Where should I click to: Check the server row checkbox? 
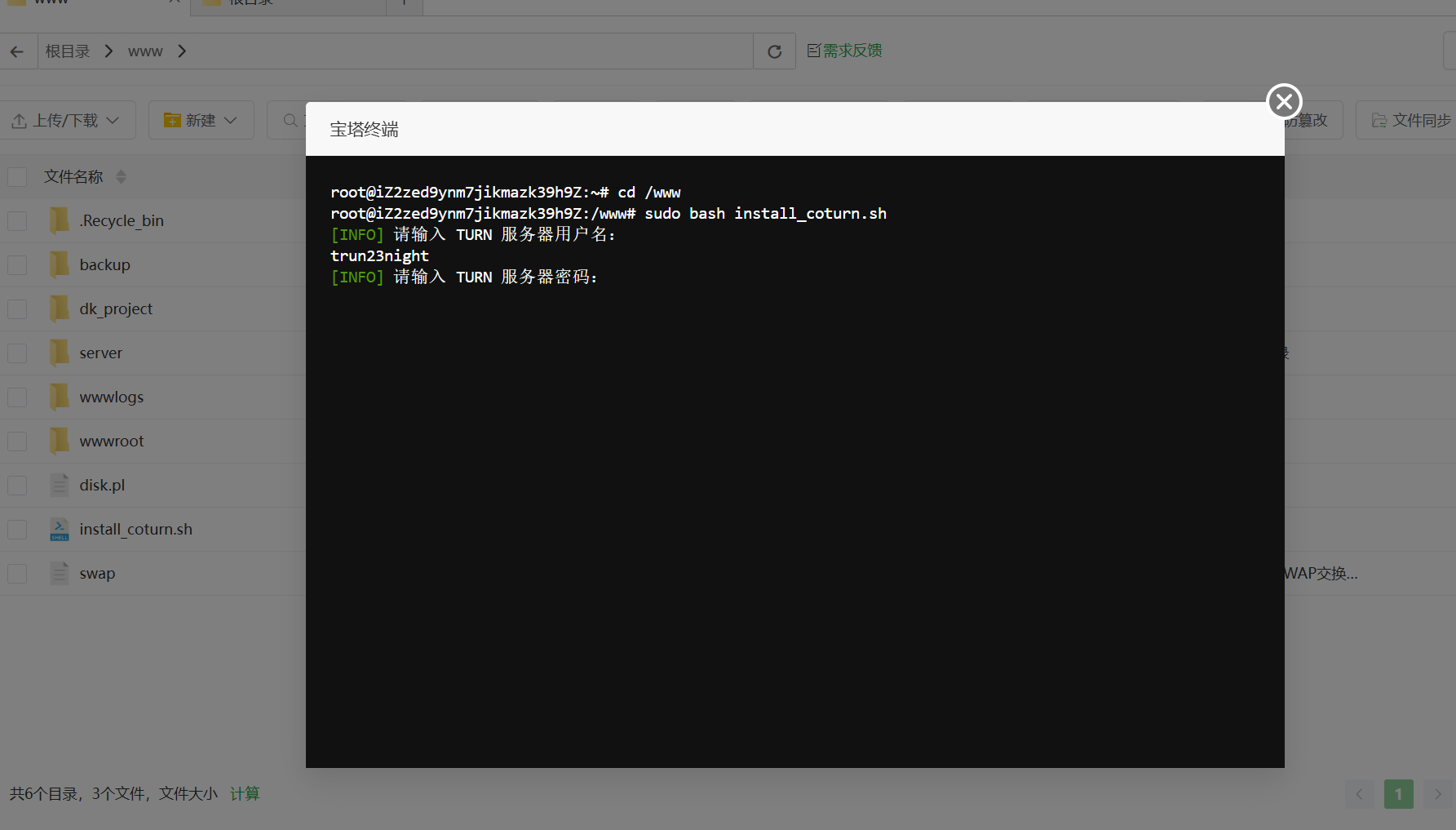click(x=17, y=353)
